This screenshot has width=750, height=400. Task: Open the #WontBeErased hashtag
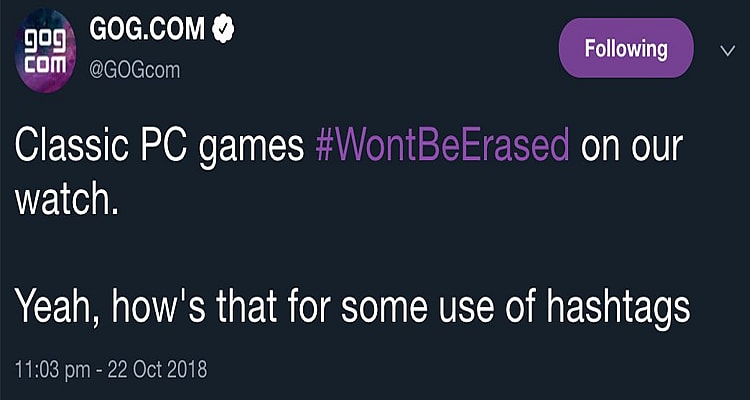pos(442,149)
